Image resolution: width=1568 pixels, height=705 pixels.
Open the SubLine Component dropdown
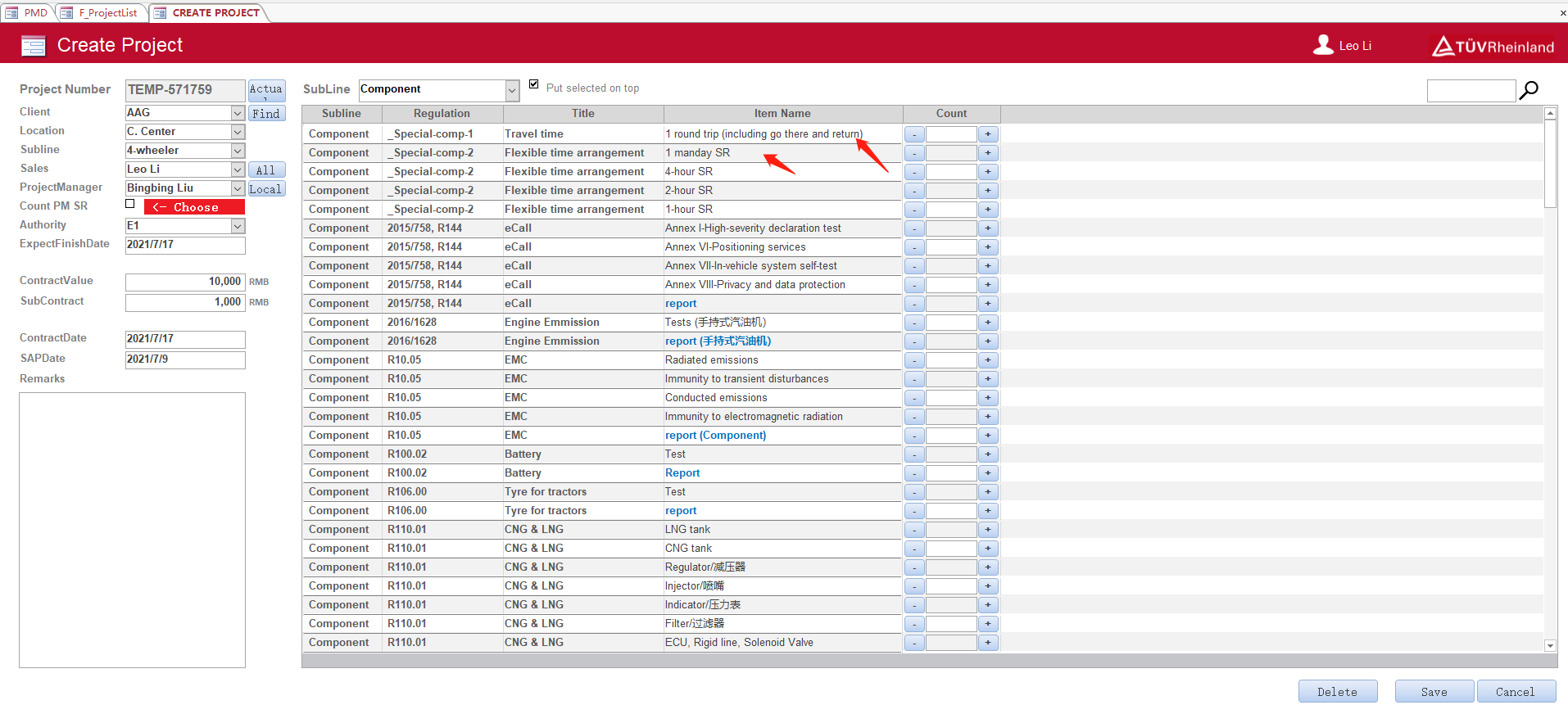pos(512,90)
